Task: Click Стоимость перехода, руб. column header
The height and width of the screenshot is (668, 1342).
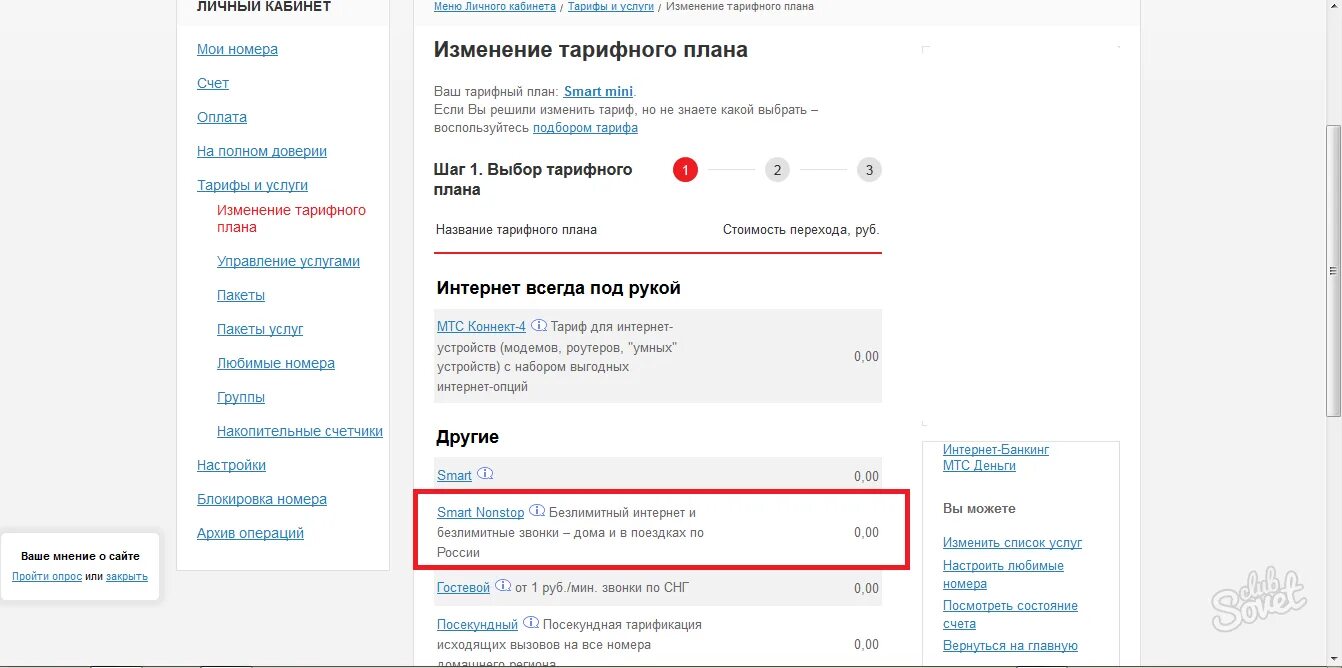Action: pyautogui.click(x=801, y=230)
